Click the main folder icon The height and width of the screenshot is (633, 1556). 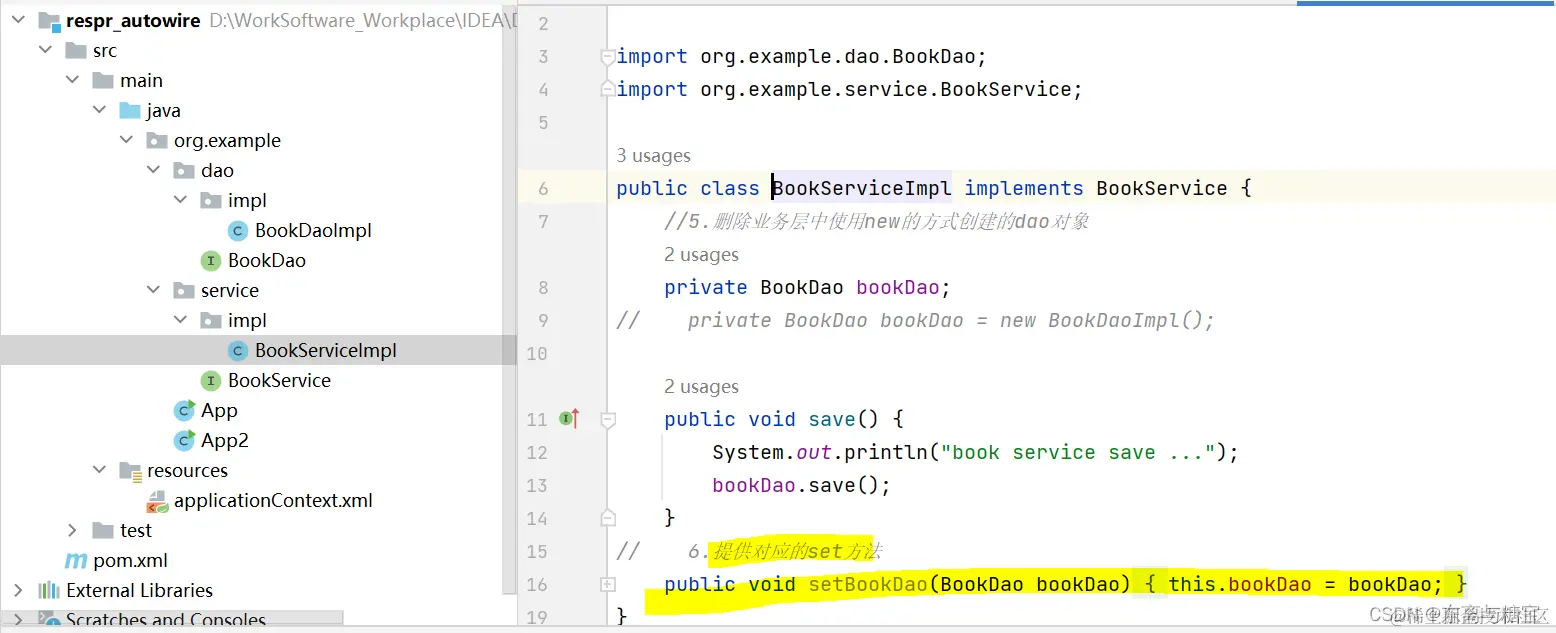(103, 80)
